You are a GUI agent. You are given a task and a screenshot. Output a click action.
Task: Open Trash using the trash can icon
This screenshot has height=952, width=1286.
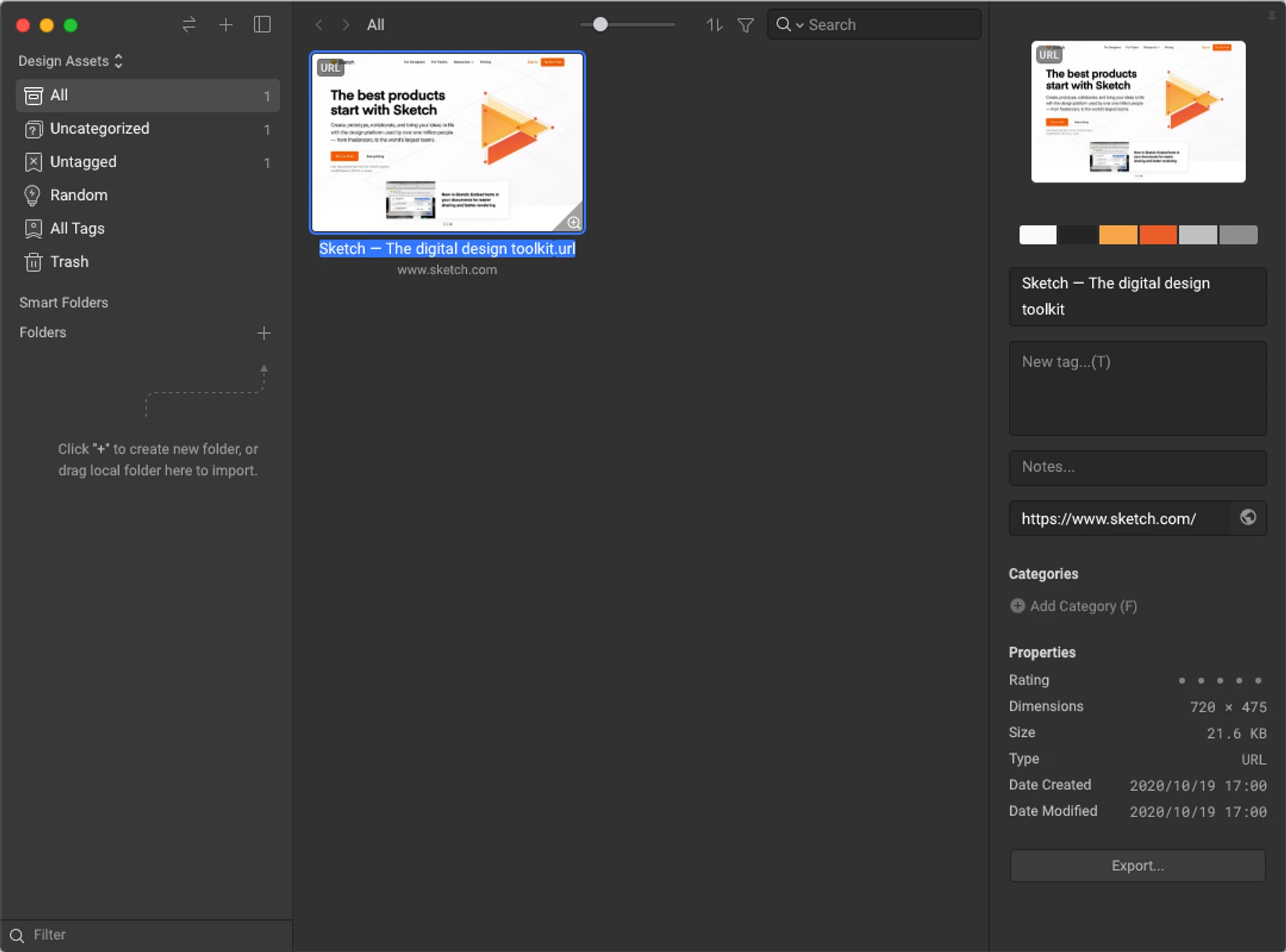click(x=33, y=262)
